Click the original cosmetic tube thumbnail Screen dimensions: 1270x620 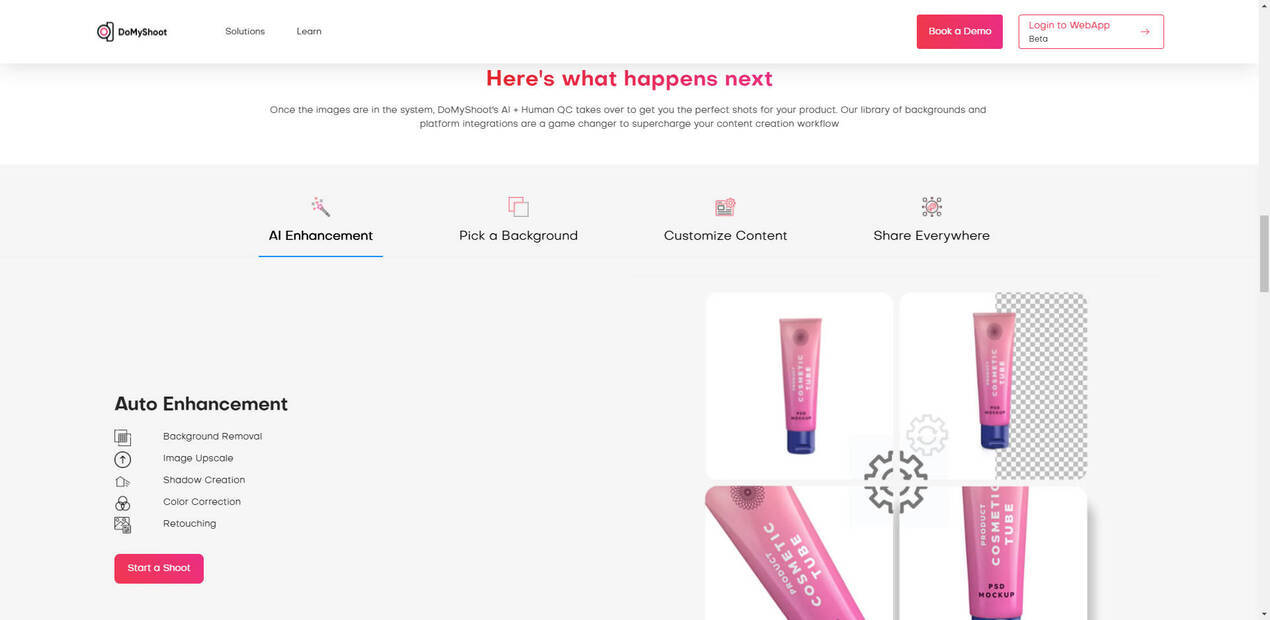click(799, 386)
